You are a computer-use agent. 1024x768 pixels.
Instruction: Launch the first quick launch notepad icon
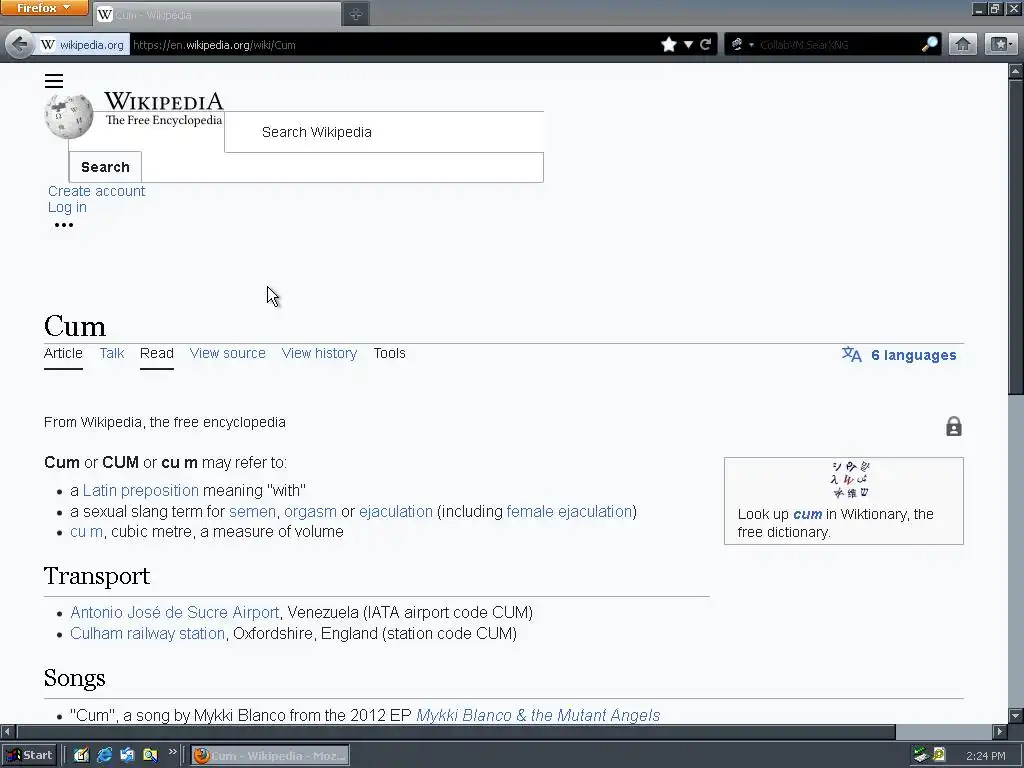[x=81, y=755]
